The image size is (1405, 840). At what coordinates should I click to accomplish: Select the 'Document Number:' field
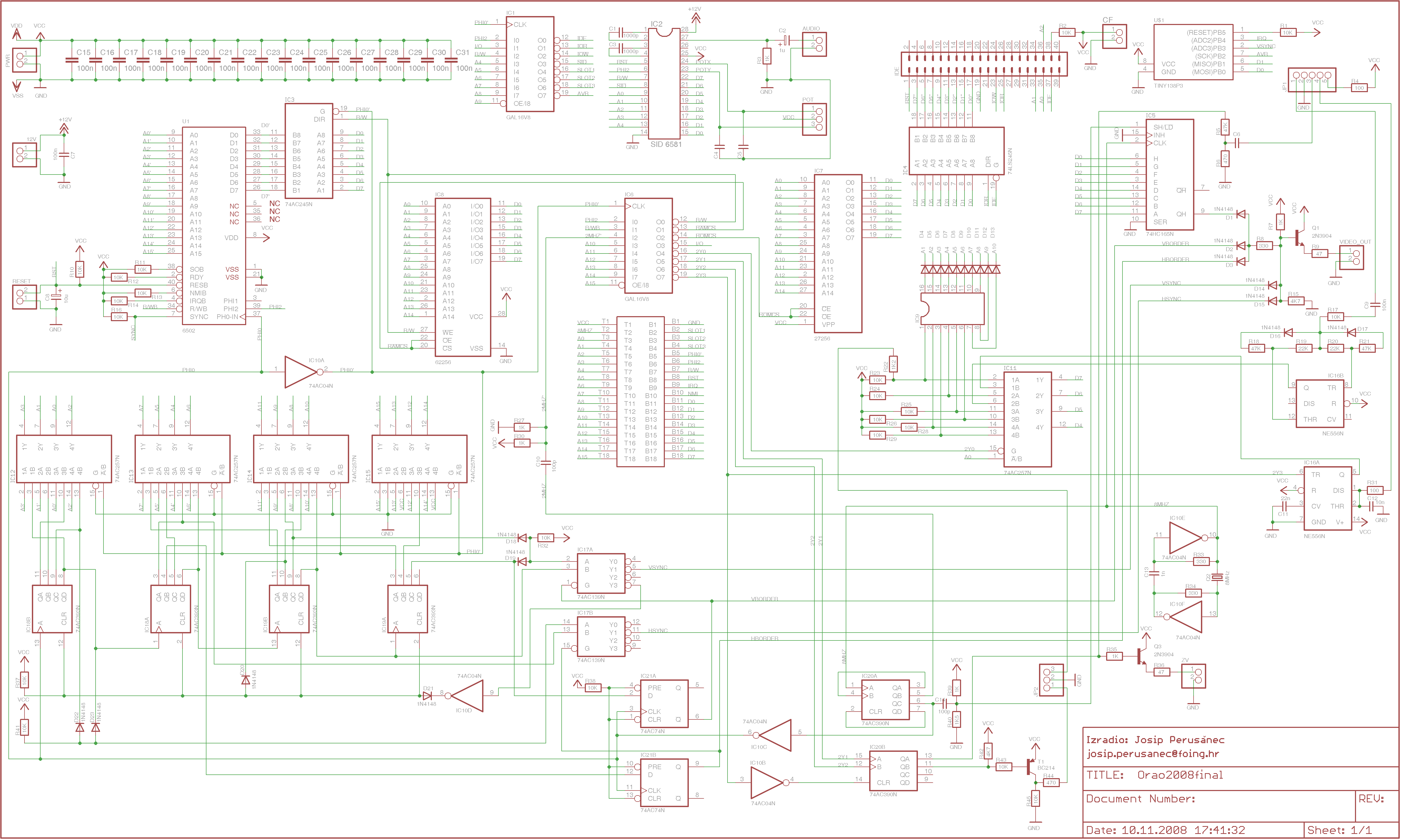(x=1141, y=799)
